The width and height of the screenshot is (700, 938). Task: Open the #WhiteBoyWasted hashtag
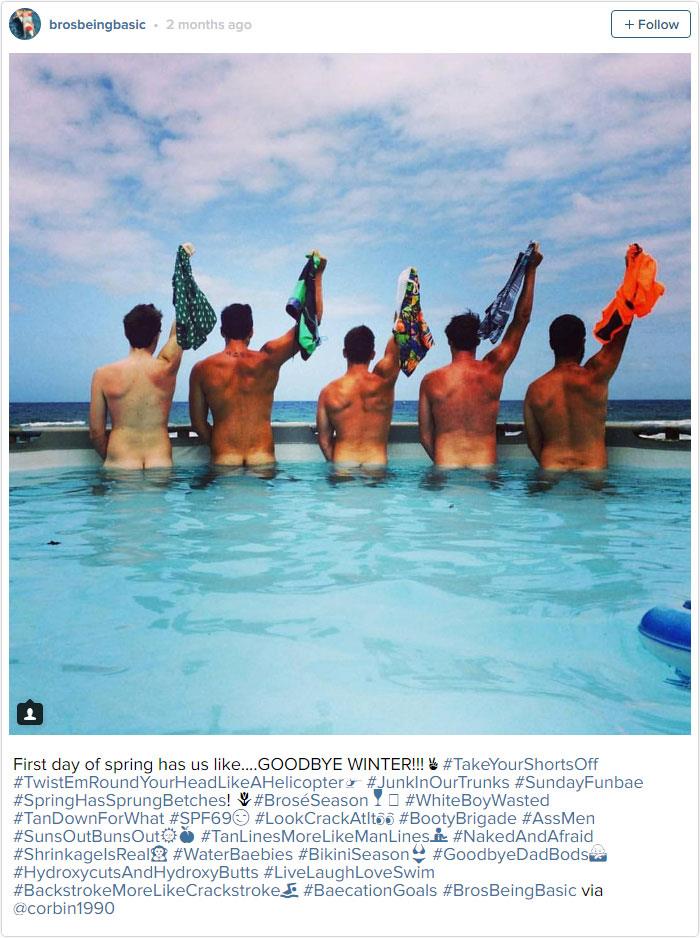click(x=477, y=800)
